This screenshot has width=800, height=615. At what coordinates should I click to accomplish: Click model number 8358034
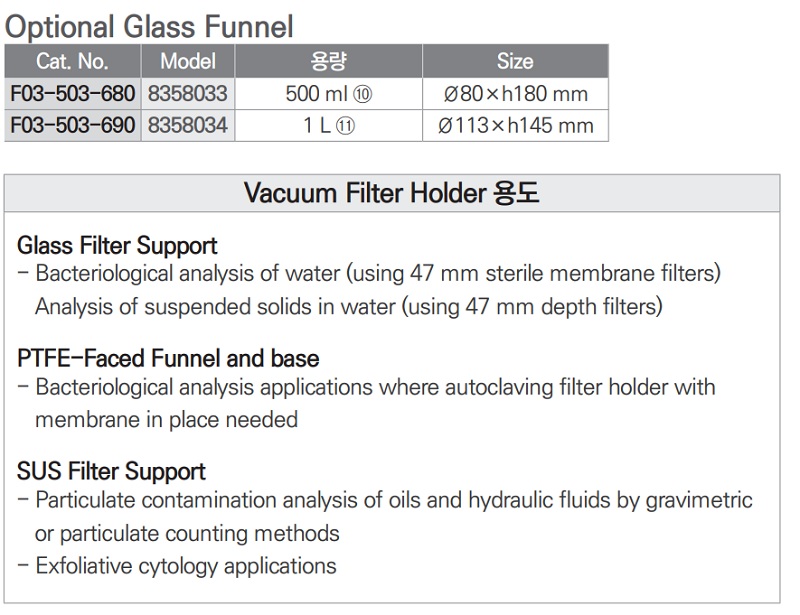[188, 125]
